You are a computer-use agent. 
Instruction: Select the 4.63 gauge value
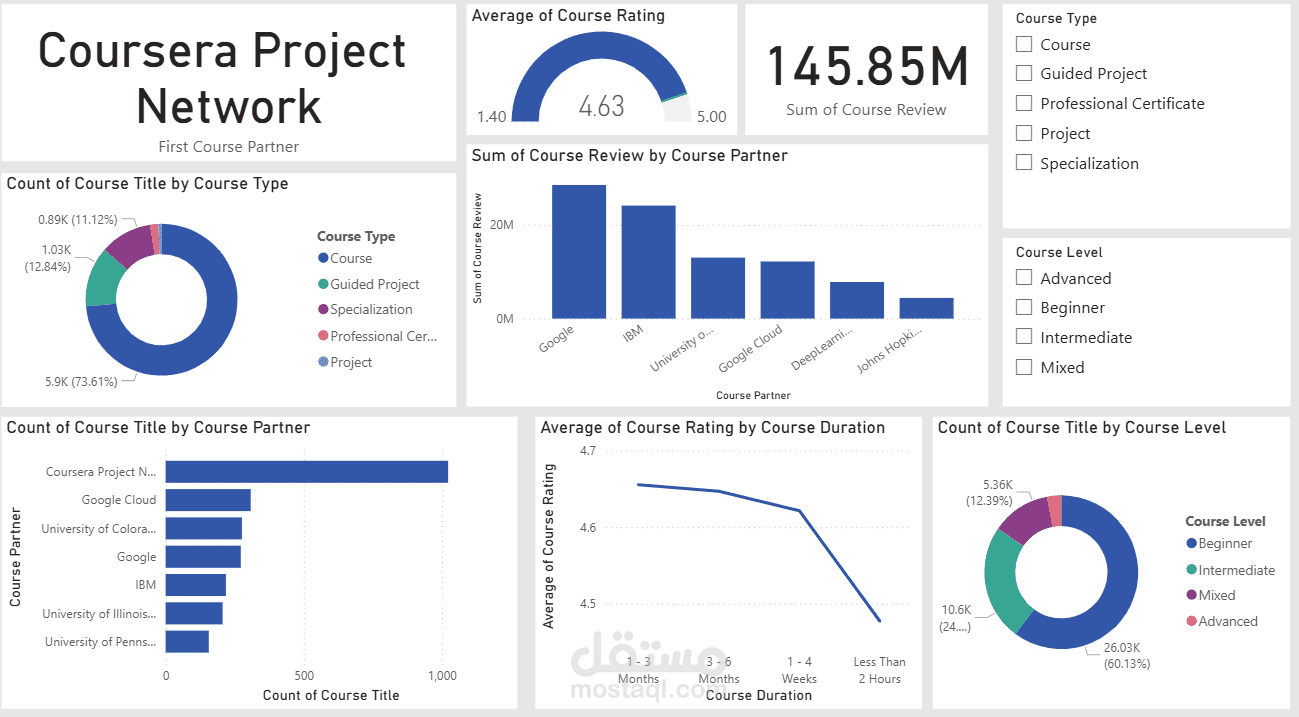coord(602,107)
